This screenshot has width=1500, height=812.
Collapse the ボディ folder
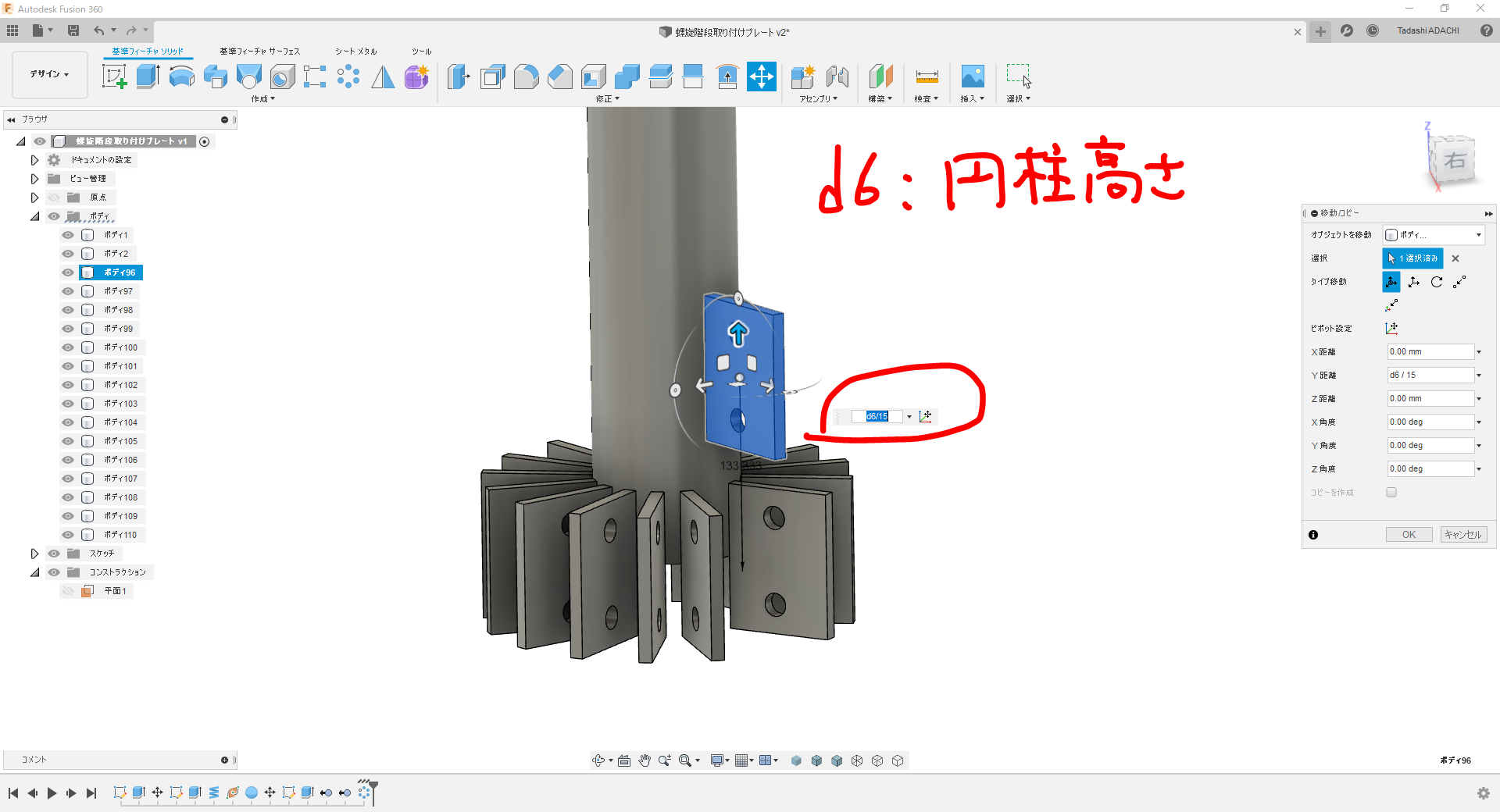pyautogui.click(x=34, y=216)
